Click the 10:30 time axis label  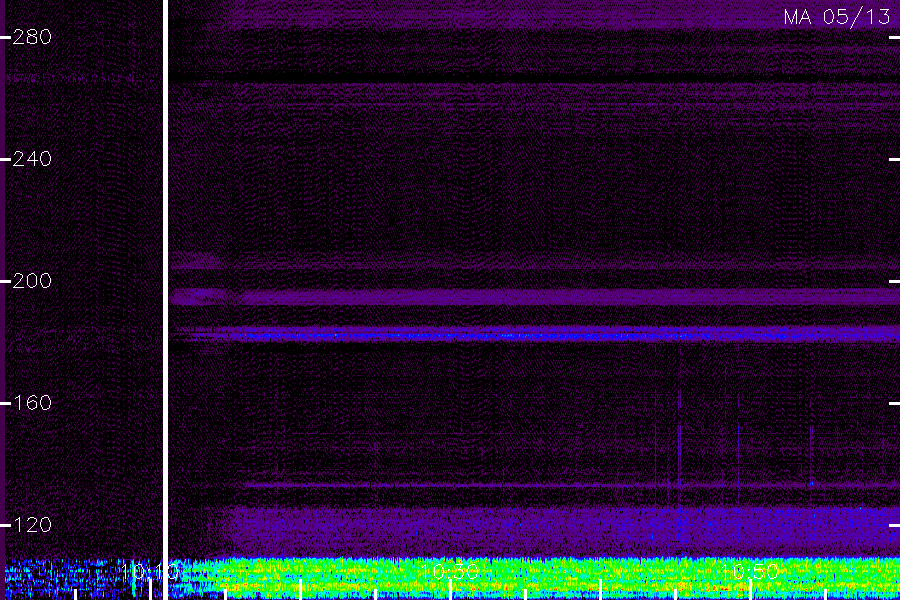point(451,572)
